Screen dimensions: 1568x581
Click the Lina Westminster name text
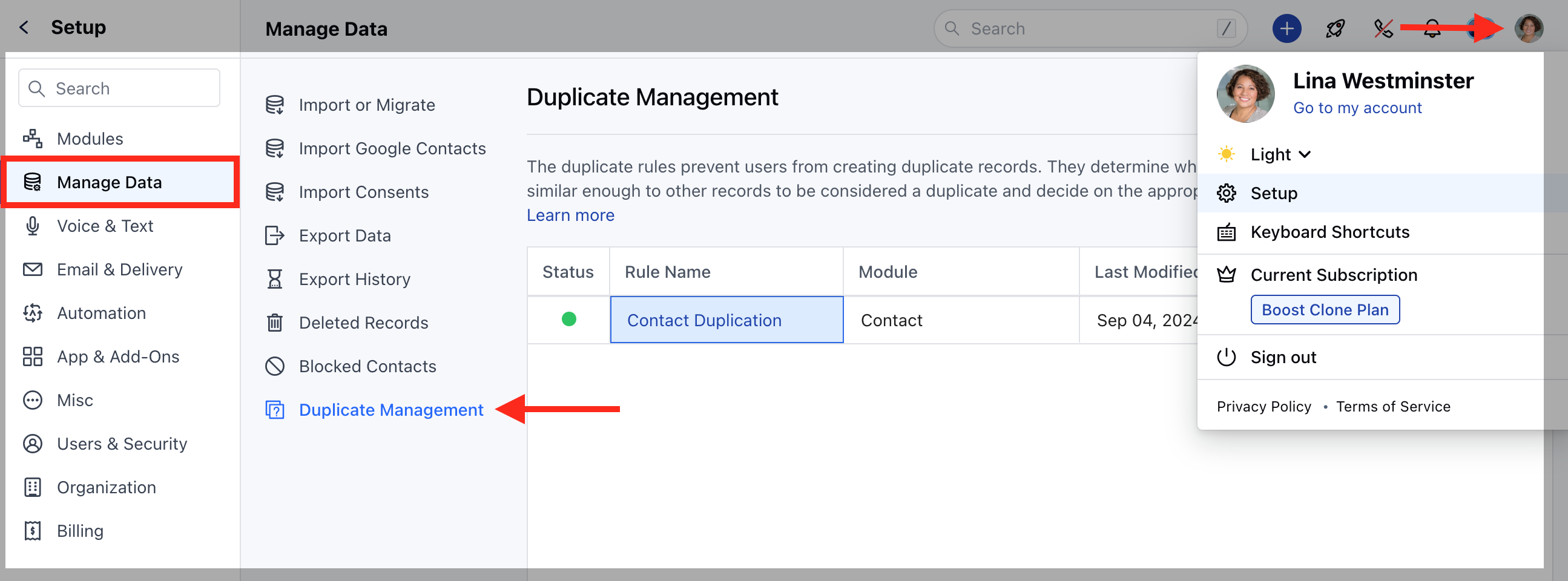pos(1383,80)
